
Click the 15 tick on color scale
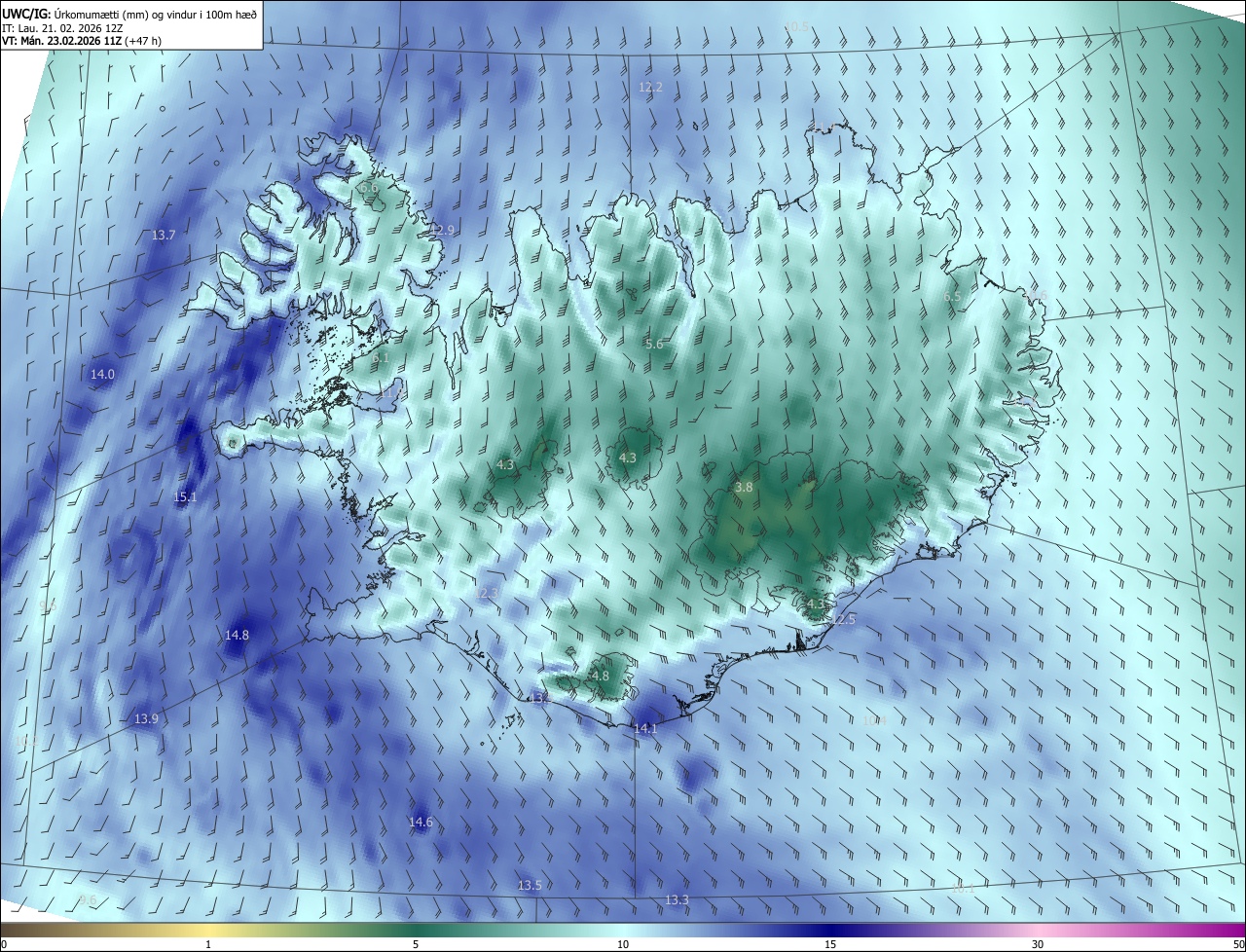click(x=830, y=944)
